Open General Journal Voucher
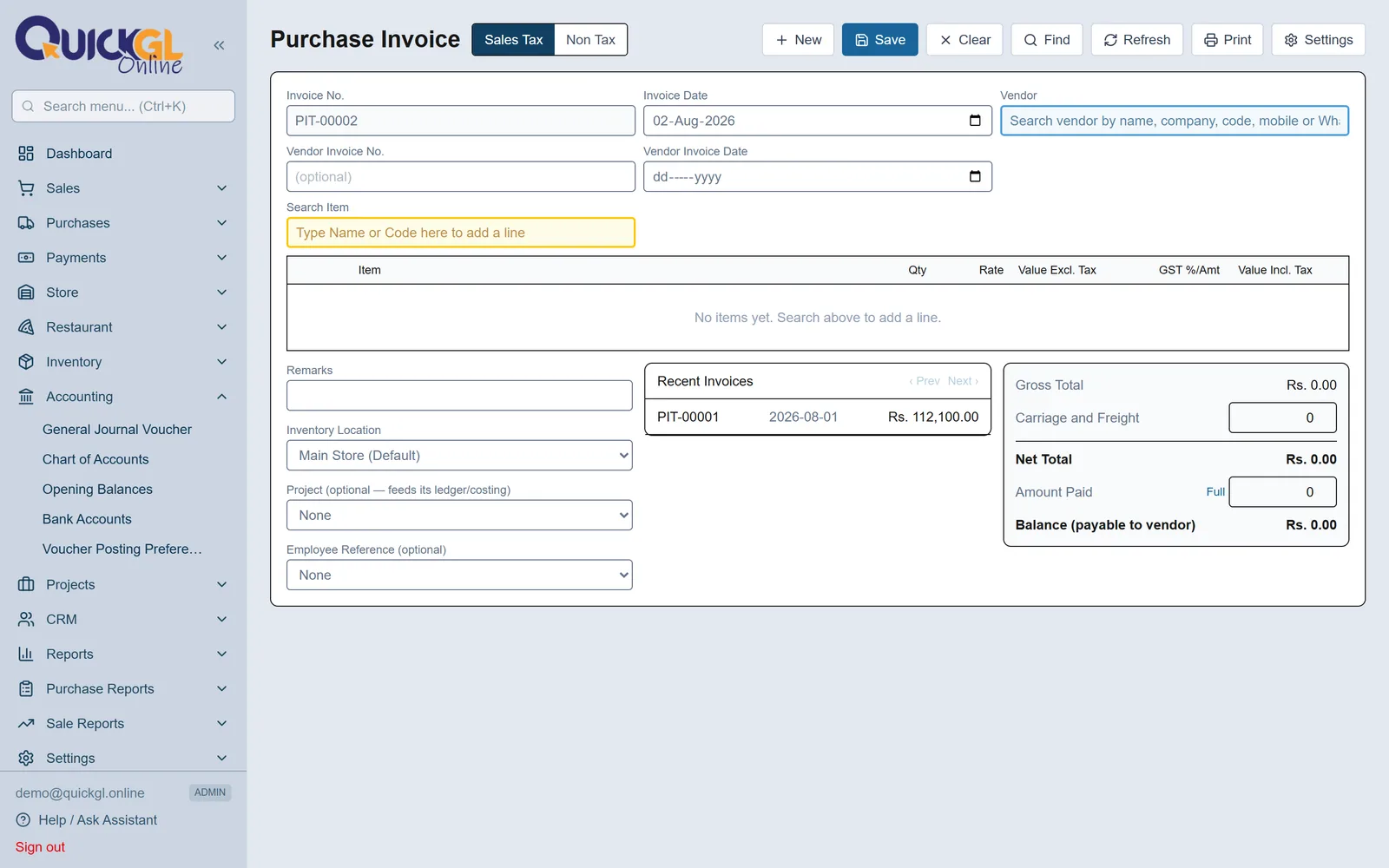Viewport: 1389px width, 868px height. 117,430
